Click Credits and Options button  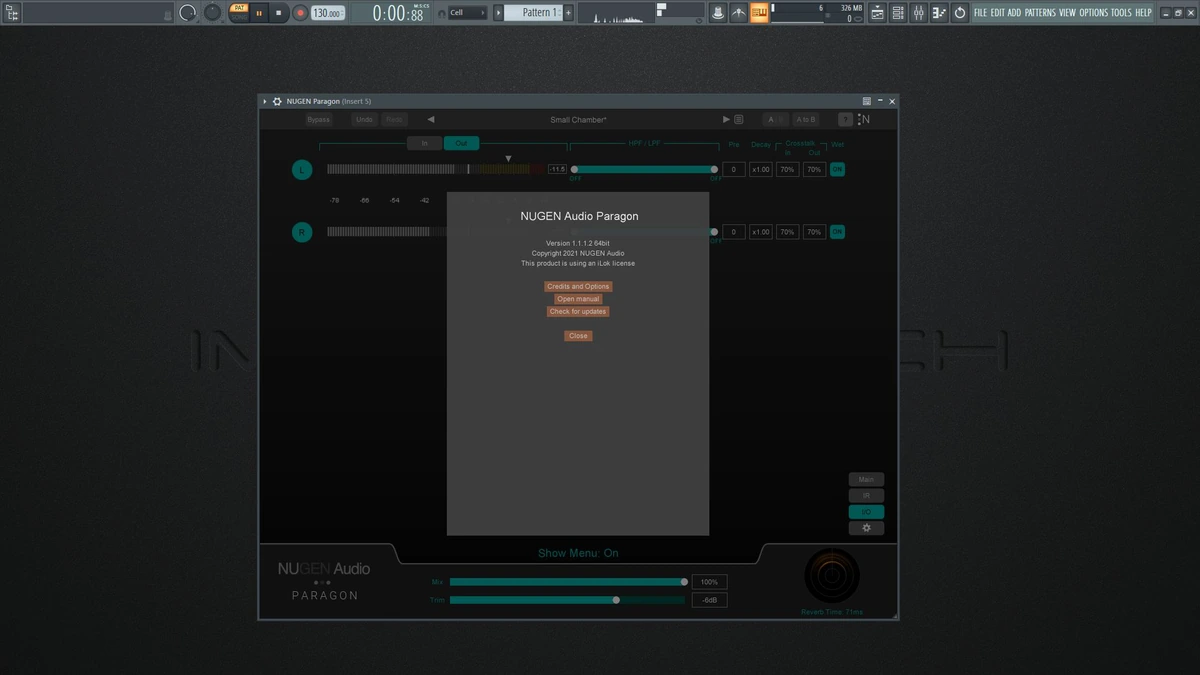click(578, 287)
